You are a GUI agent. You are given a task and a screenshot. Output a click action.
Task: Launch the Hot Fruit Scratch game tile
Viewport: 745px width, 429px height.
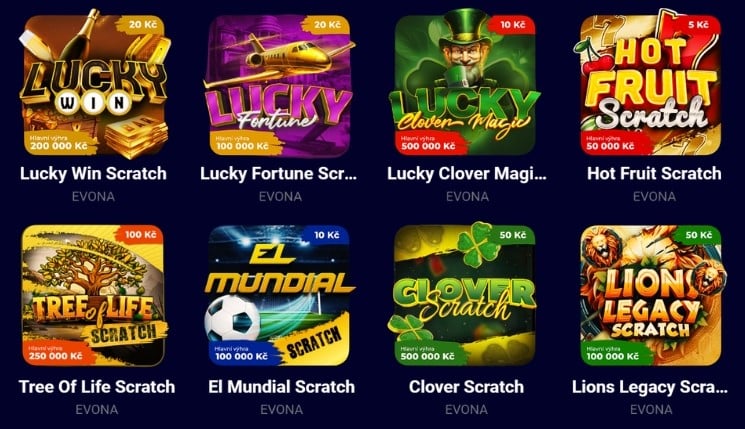pos(650,83)
